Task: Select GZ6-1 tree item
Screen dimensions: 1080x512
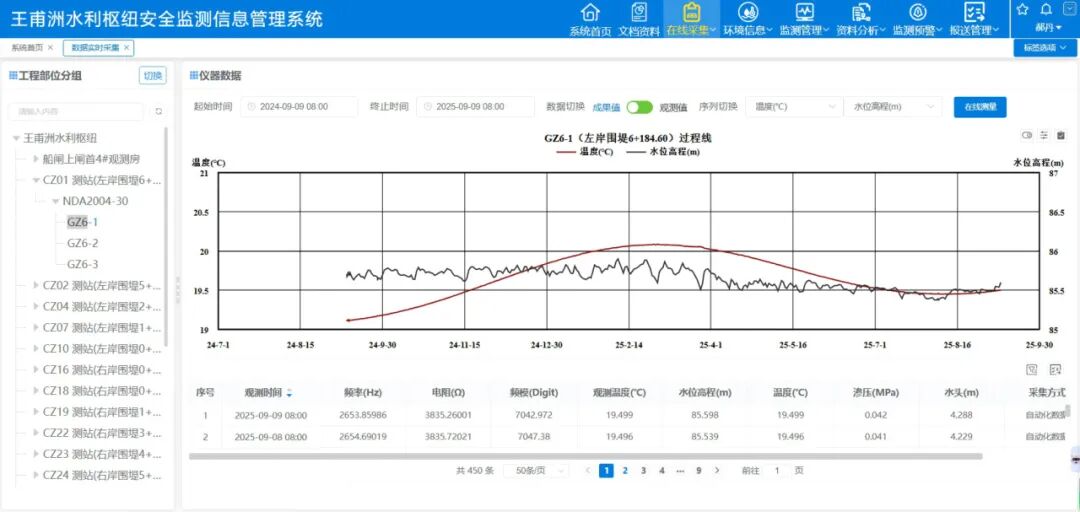Action: pyautogui.click(x=82, y=222)
